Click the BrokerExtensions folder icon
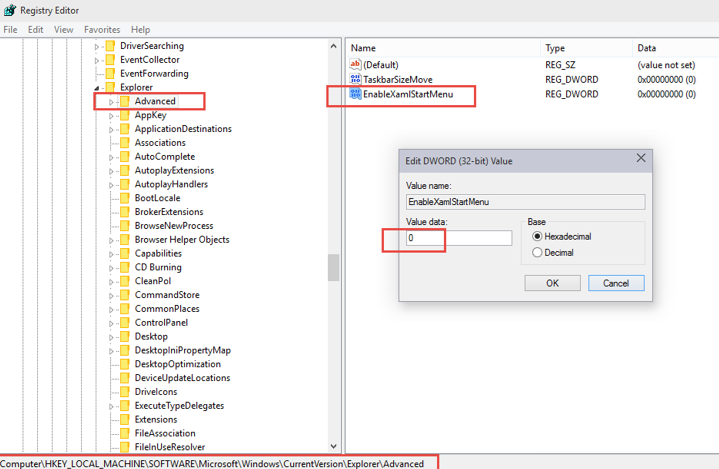Screen dimensions: 719x469 point(125,212)
